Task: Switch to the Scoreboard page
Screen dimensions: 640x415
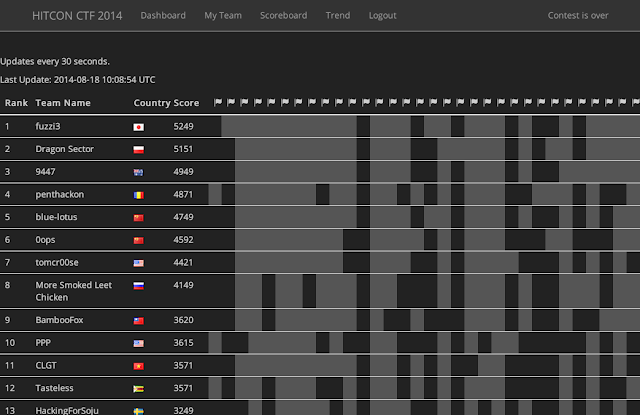Action: point(283,16)
